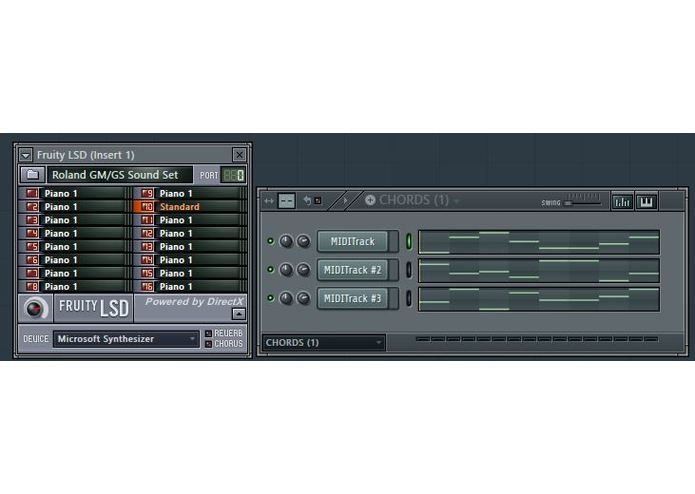The height and width of the screenshot is (494, 695).
Task: Click the Fruity LSD knob icon
Action: (35, 308)
